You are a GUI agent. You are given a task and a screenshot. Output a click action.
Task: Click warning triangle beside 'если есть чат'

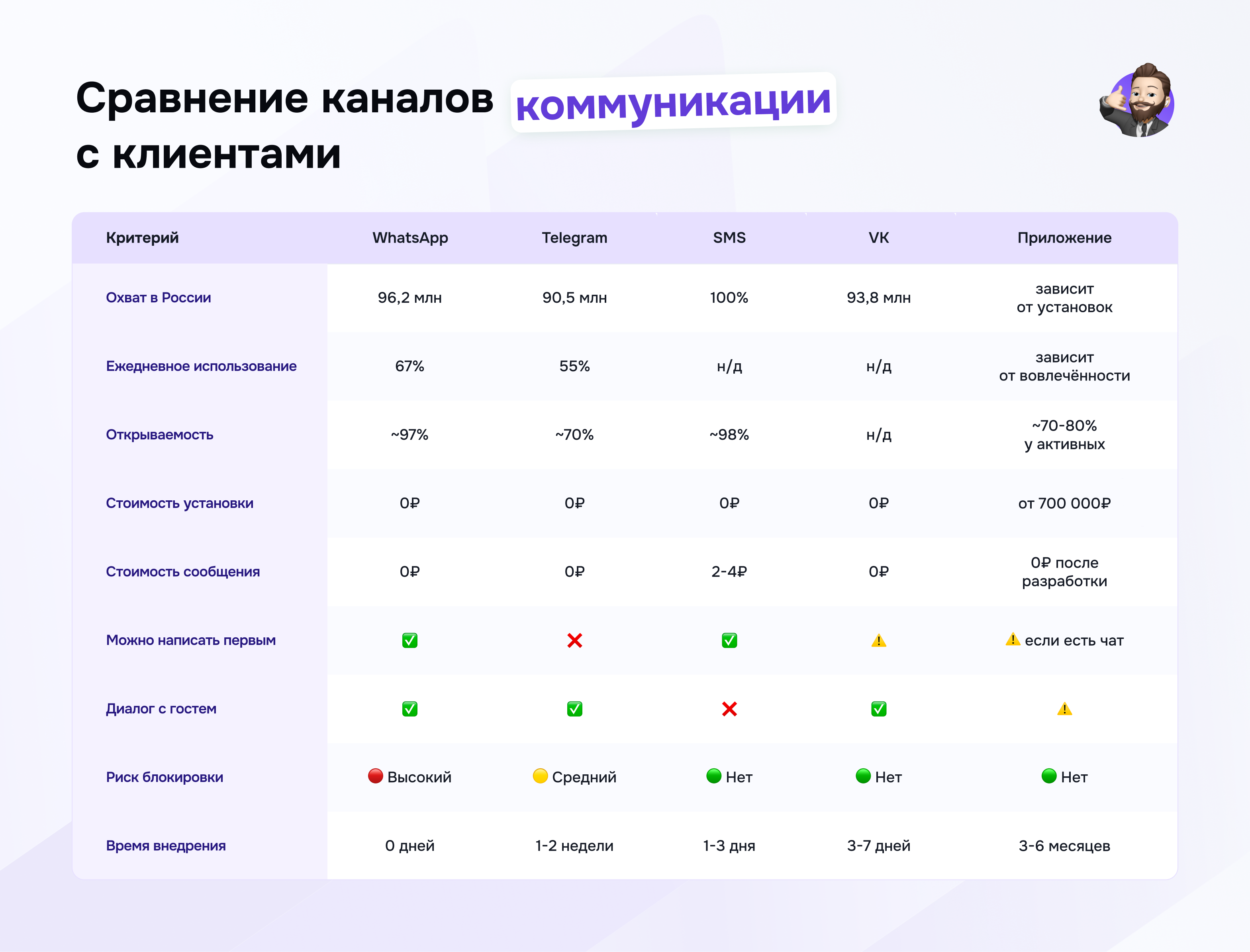click(x=1013, y=639)
